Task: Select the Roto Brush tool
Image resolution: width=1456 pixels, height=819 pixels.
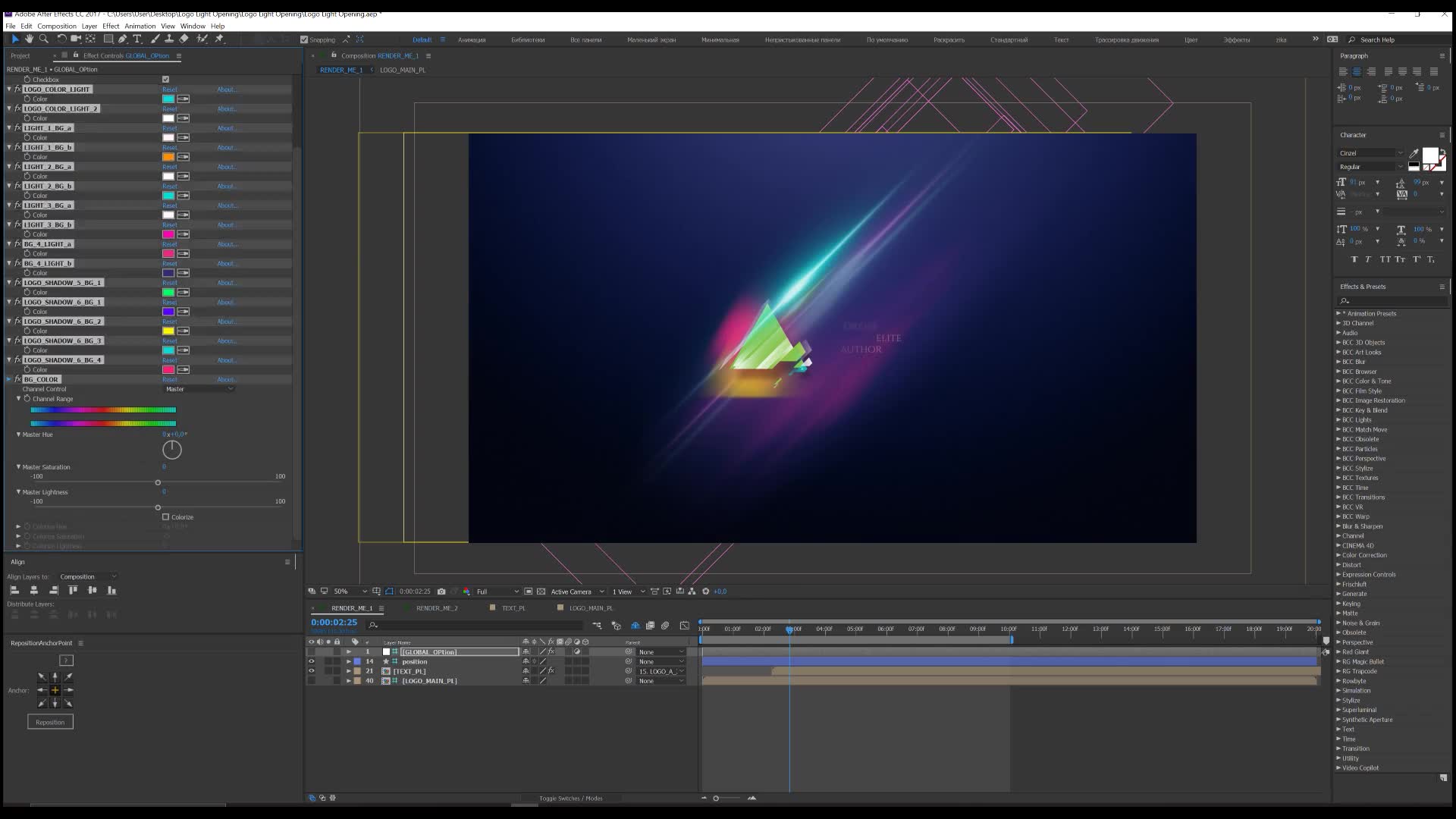Action: pos(202,39)
